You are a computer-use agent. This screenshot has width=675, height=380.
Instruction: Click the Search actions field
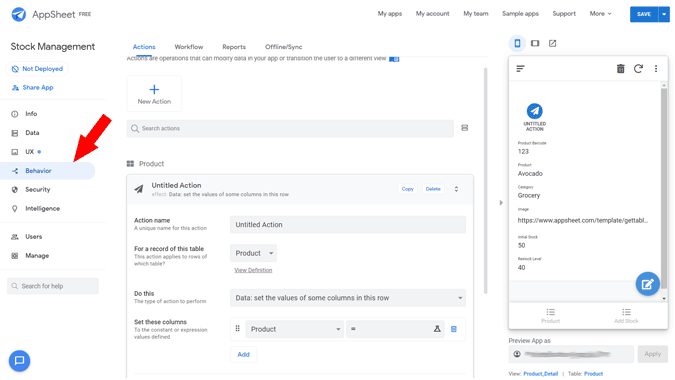click(x=290, y=129)
